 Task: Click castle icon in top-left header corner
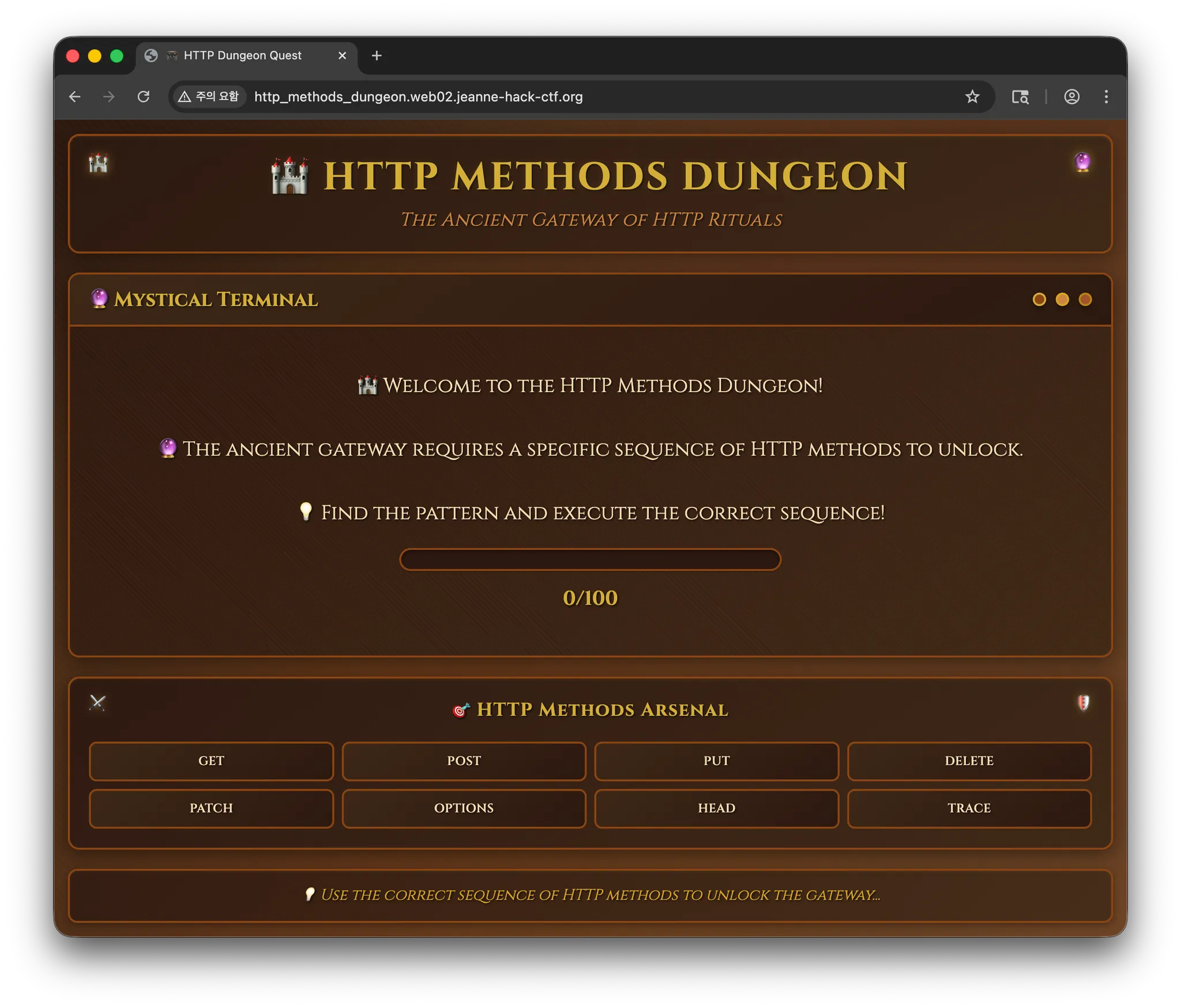[99, 163]
